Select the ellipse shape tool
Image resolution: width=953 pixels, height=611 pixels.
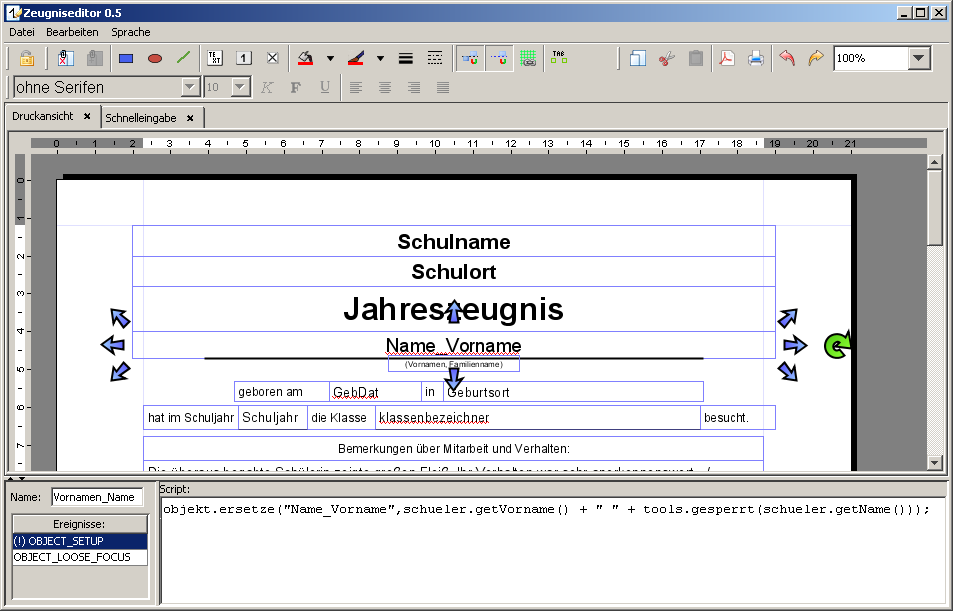click(155, 58)
